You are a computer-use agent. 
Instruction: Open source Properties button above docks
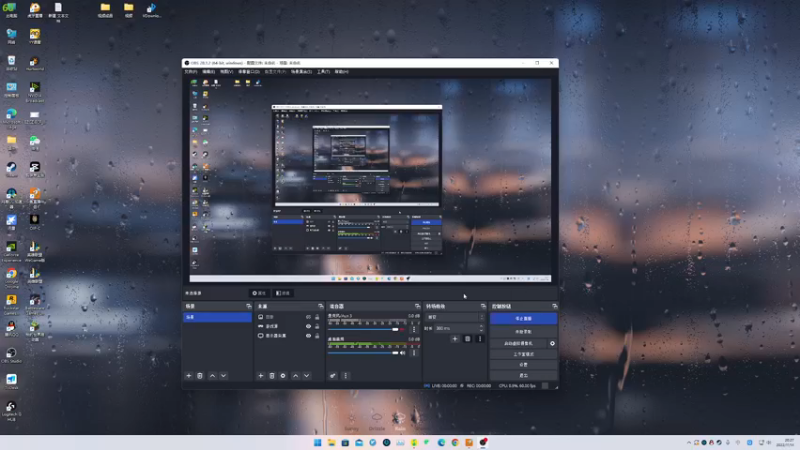coord(259,293)
